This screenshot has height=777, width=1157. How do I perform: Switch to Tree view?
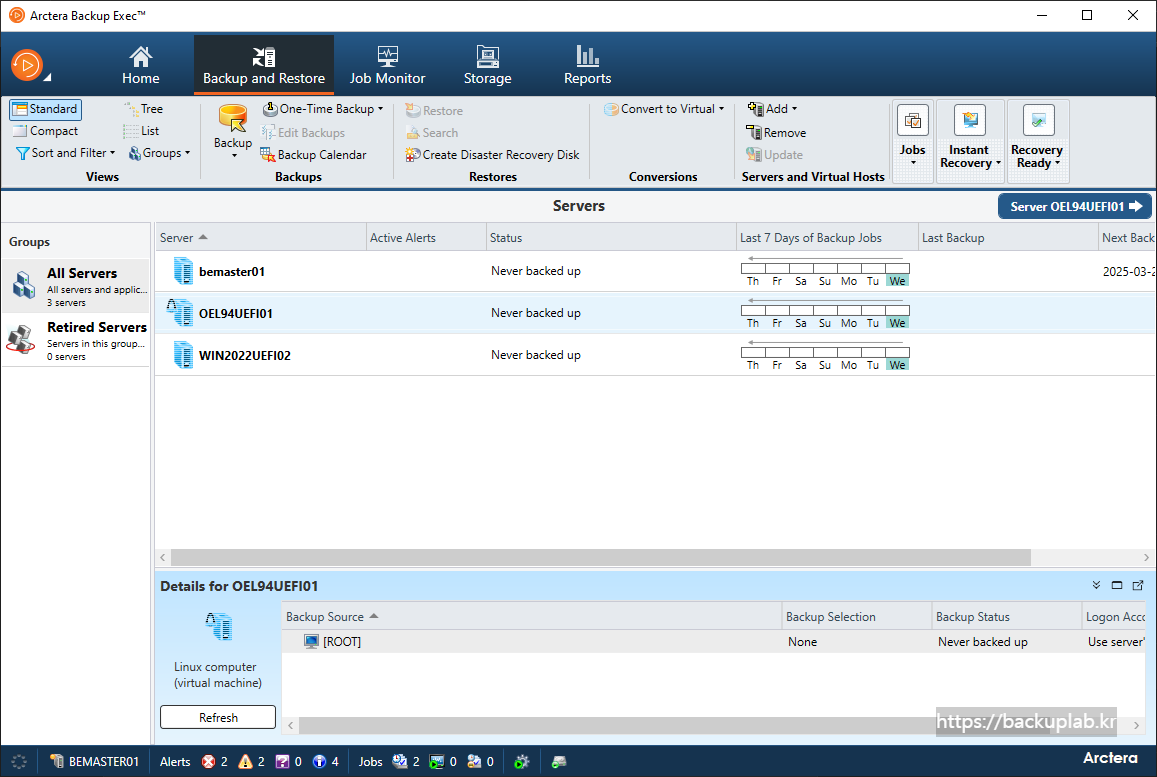[143, 109]
